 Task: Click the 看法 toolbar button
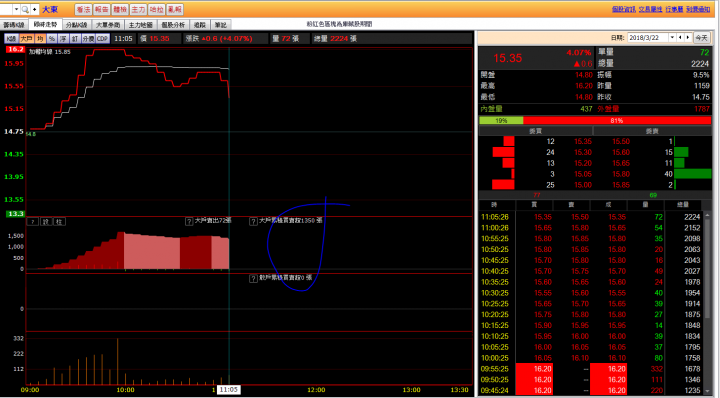tap(83, 9)
